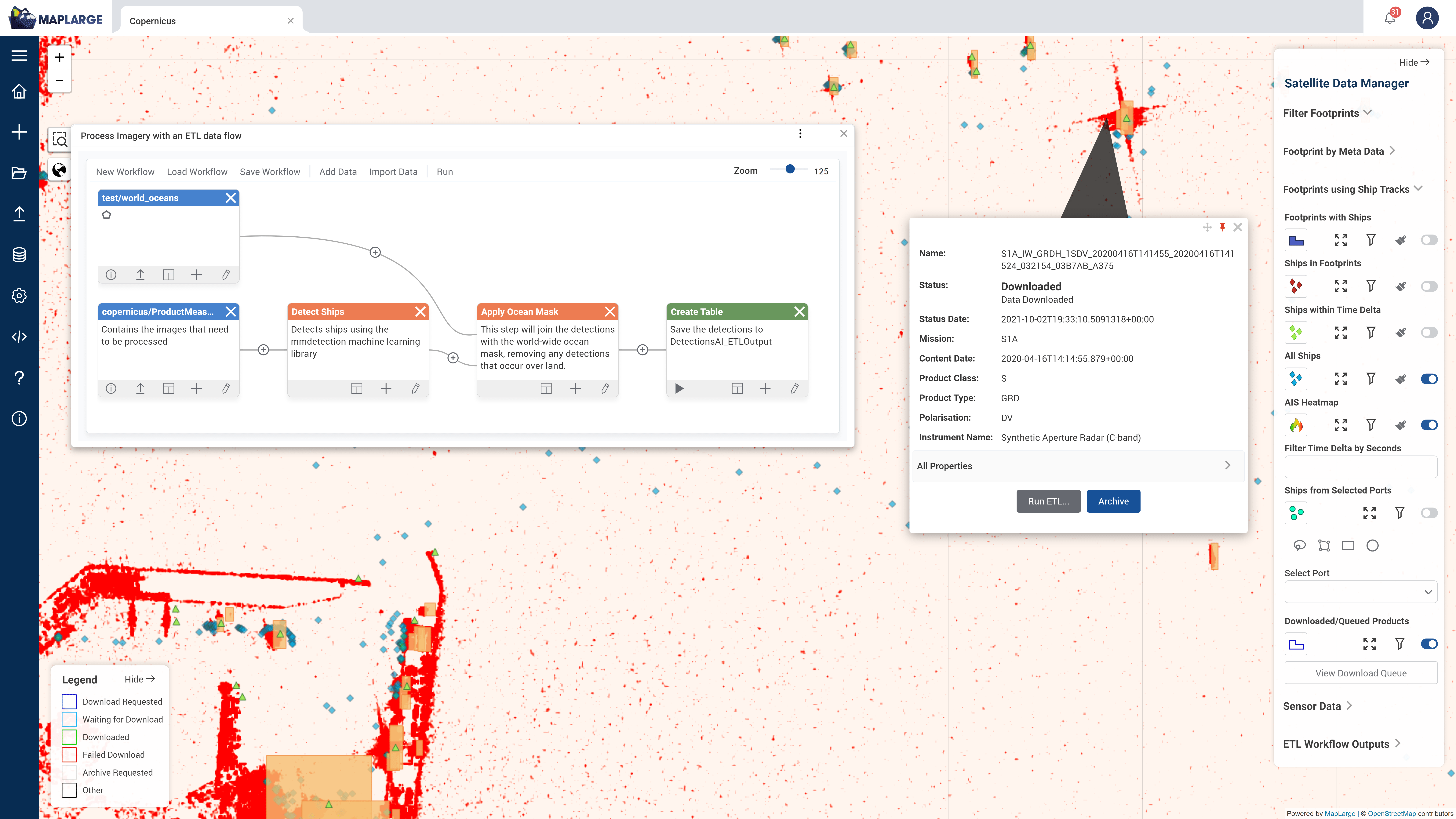Viewport: 1456px width, 819px height.
Task: Style the All Ships layer with brush
Action: point(1401,379)
